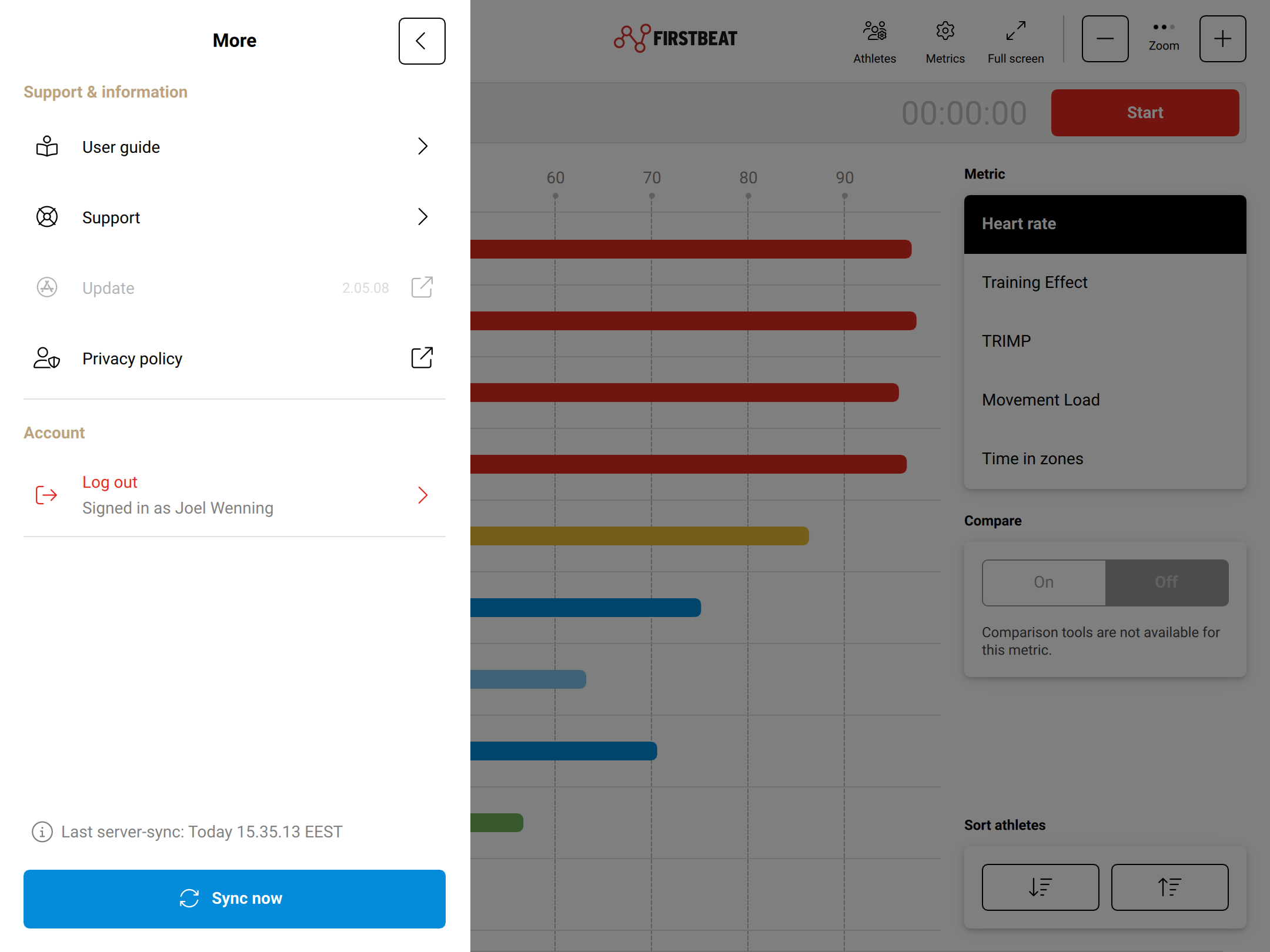The image size is (1270, 952).
Task: Open the Athletes toolbar icon
Action: tap(875, 42)
